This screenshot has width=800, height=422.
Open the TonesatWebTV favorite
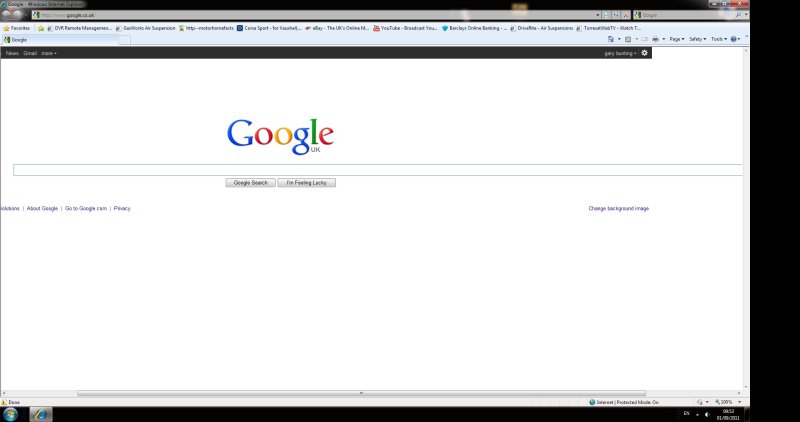pos(609,28)
